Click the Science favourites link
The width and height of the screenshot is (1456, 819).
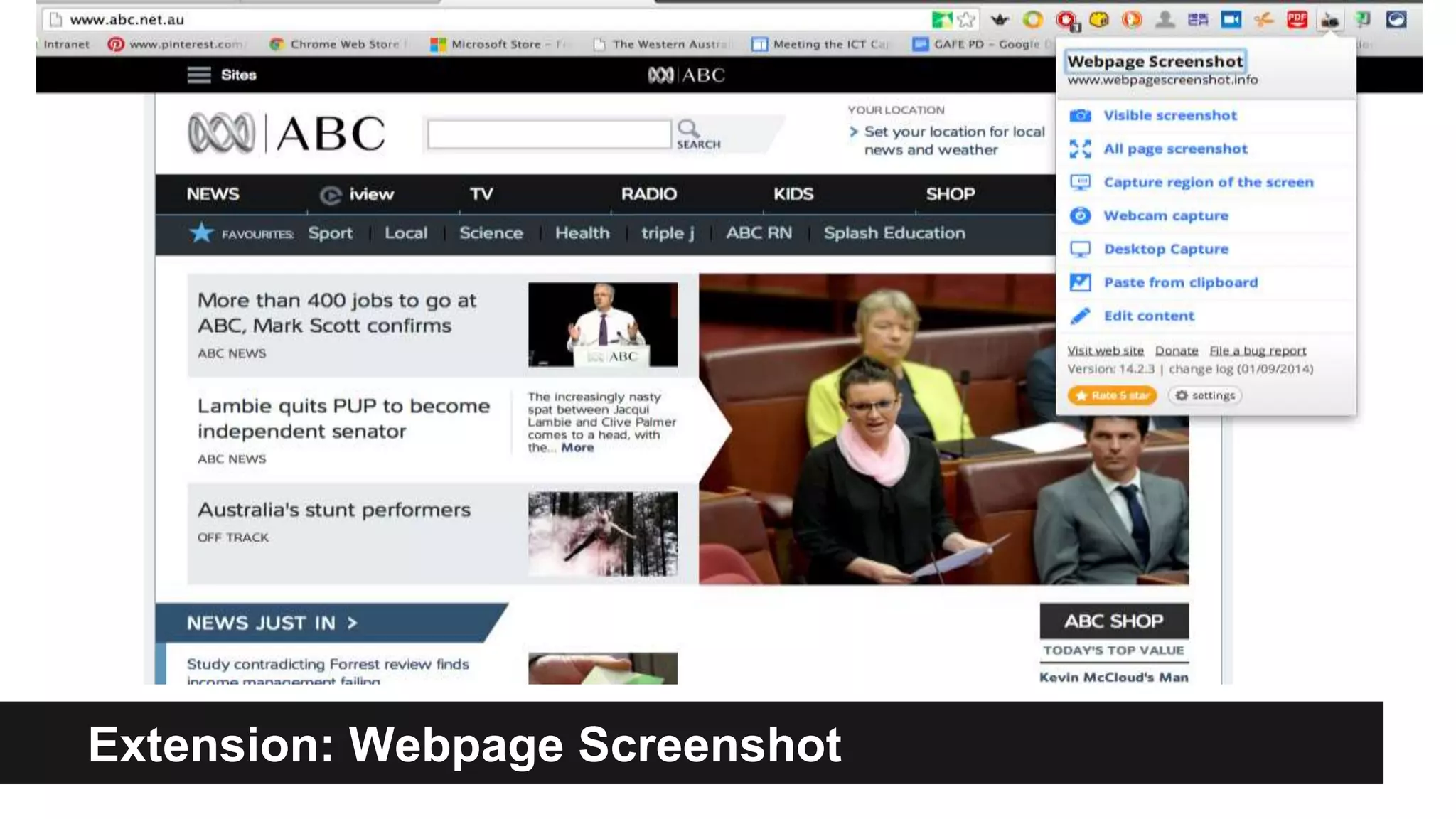tap(491, 233)
